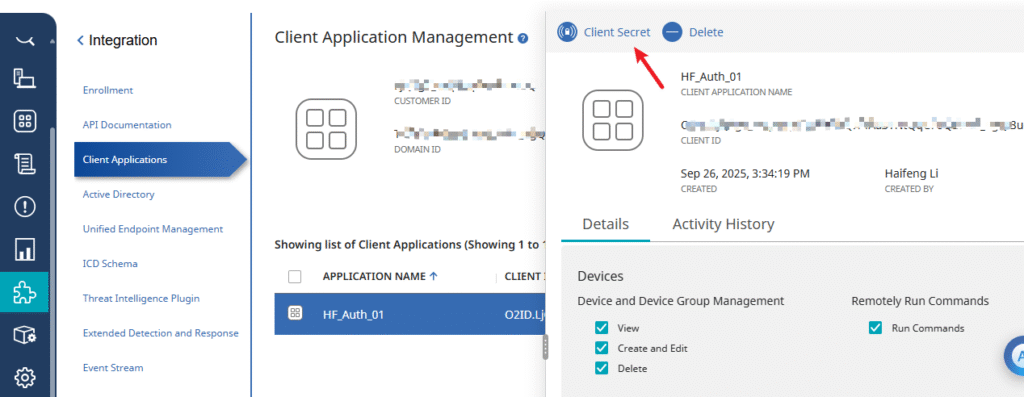Click the alert exclamation icon in sidebar
Screen dimensions: 1024x397
point(25,207)
